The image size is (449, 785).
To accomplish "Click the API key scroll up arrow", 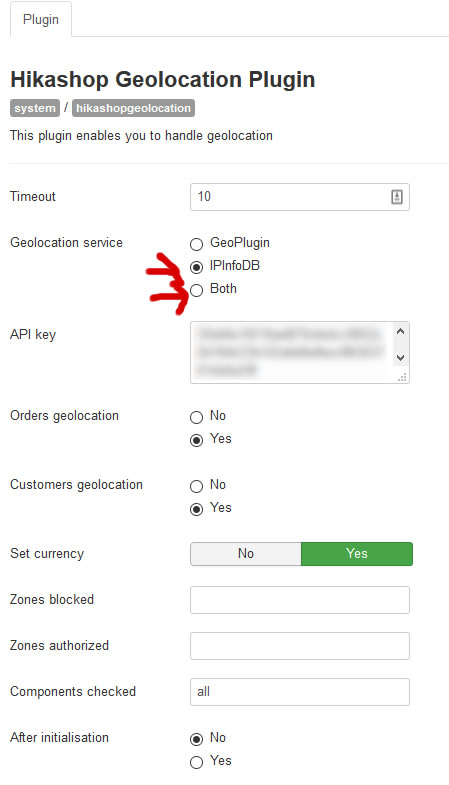I will (x=400, y=331).
